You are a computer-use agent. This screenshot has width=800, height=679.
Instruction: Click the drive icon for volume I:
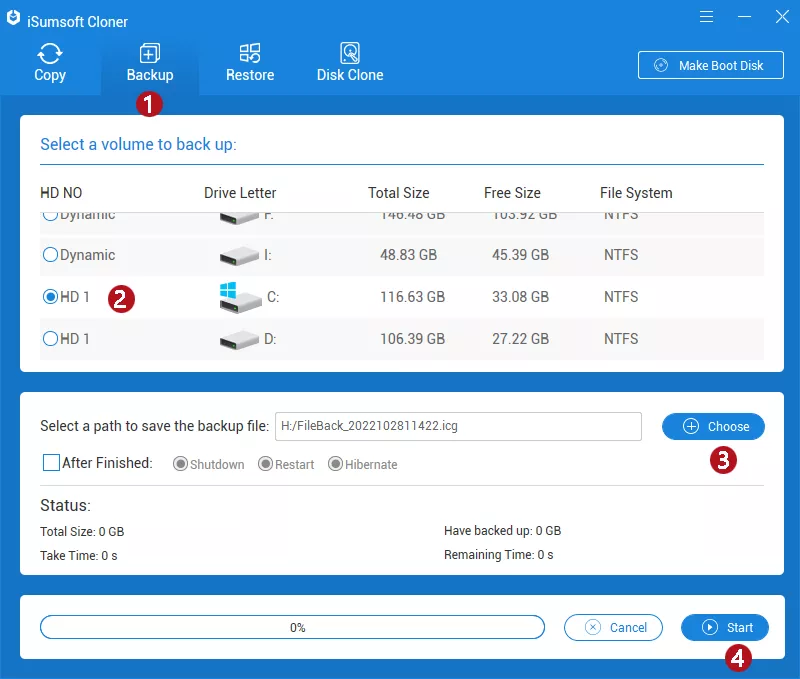pyautogui.click(x=239, y=256)
